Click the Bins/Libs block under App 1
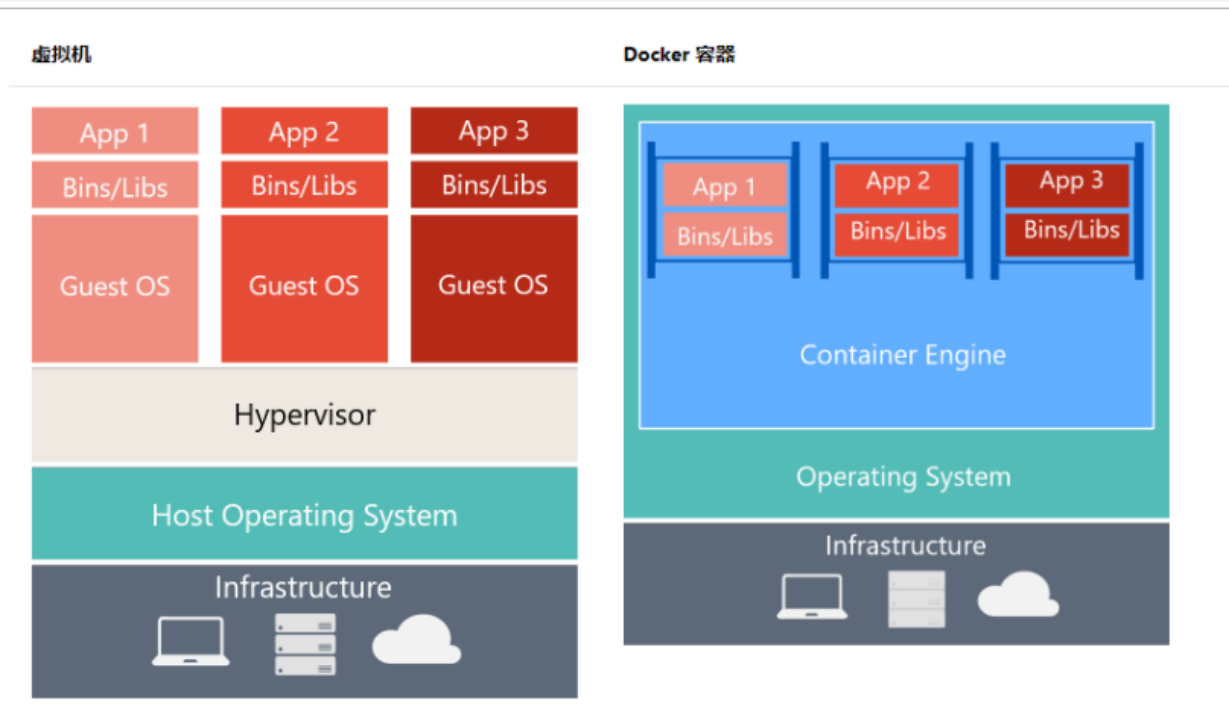The height and width of the screenshot is (720, 1229). tap(114, 185)
